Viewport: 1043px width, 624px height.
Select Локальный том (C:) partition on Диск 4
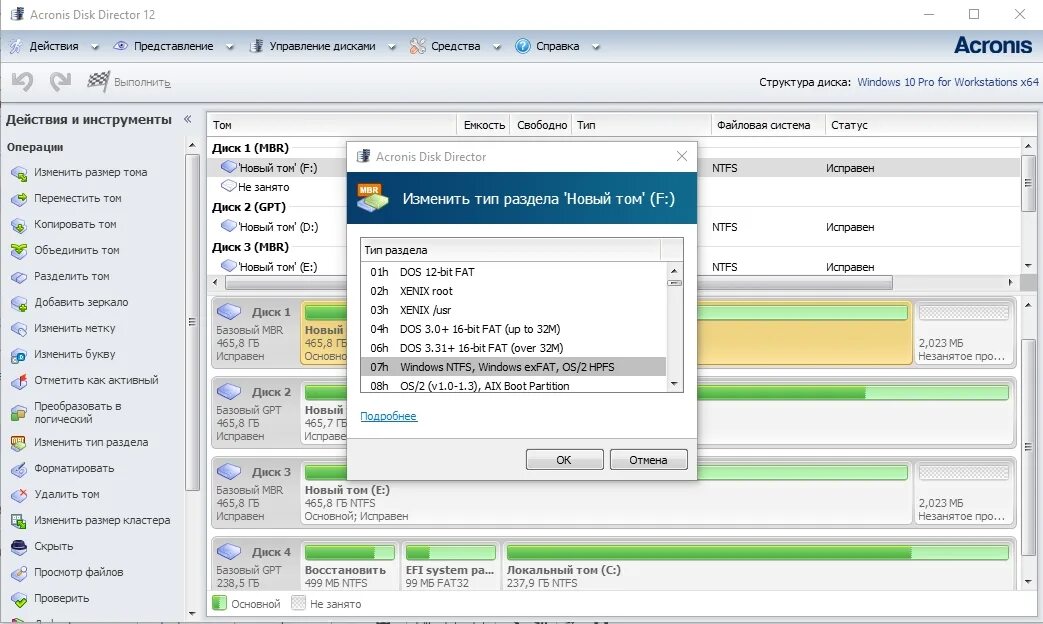[758, 566]
